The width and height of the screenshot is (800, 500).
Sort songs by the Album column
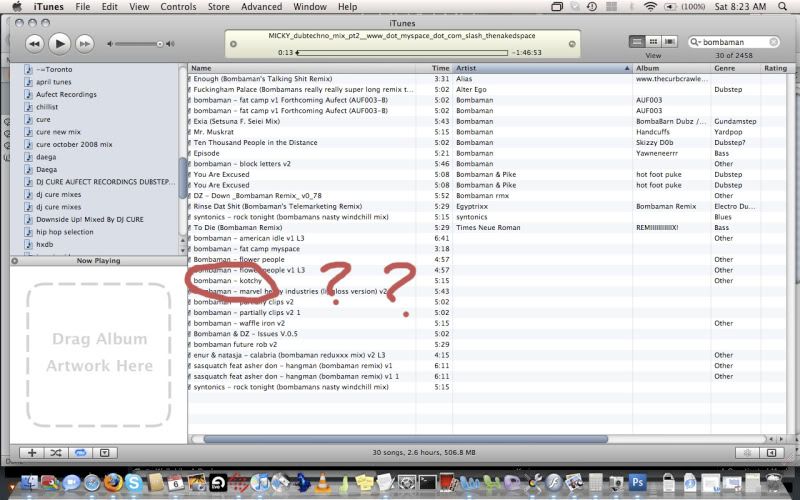pos(671,68)
